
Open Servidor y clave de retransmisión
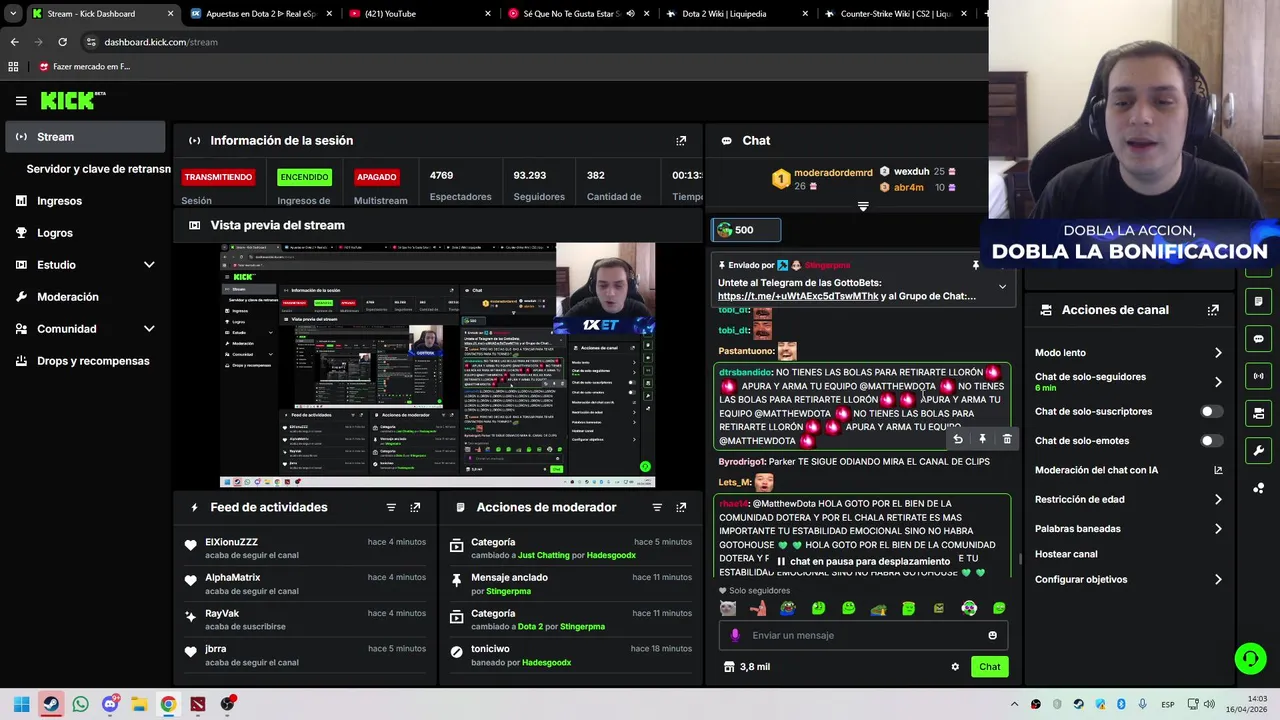[98, 169]
